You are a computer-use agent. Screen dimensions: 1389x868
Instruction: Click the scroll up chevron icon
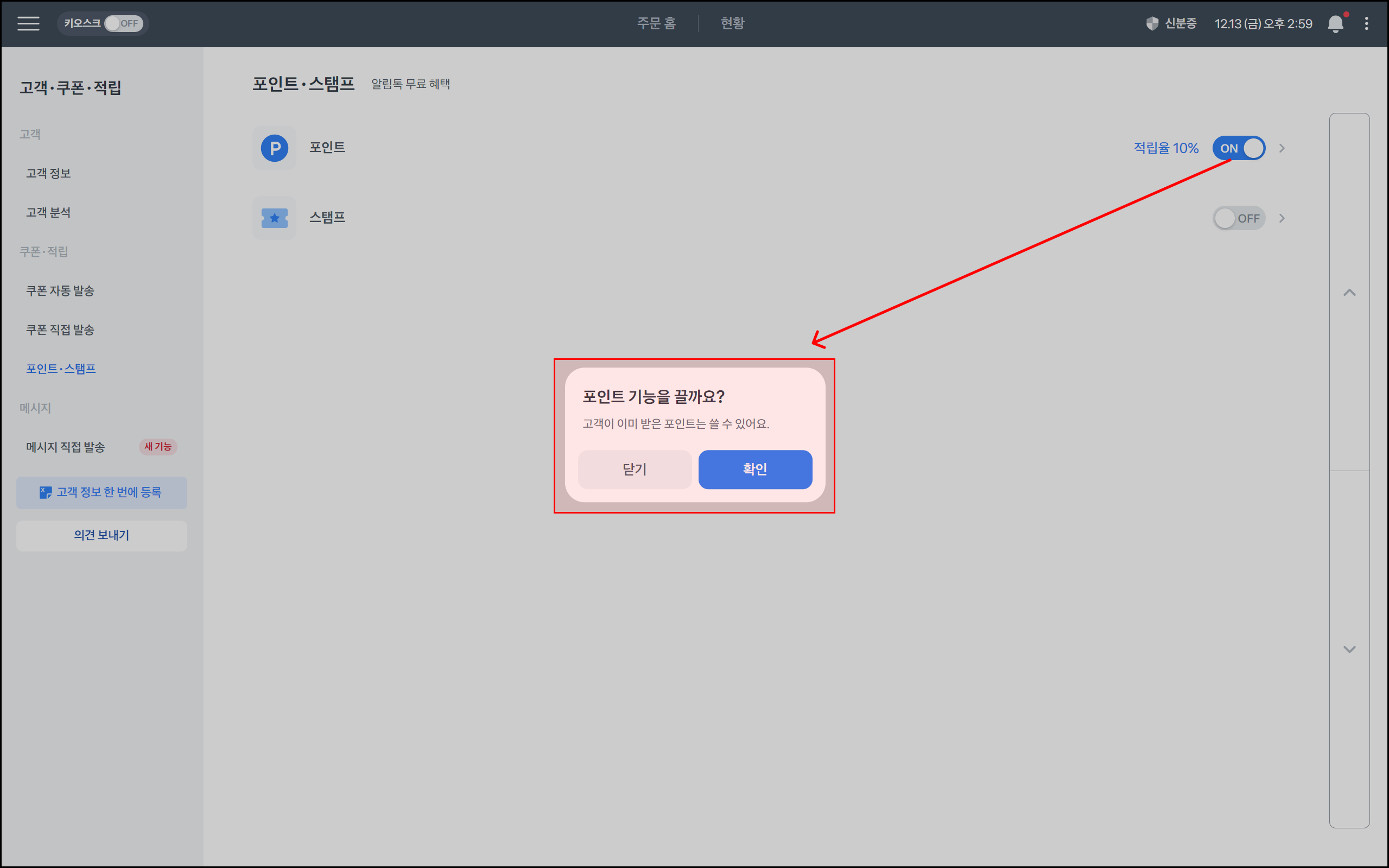pyautogui.click(x=1349, y=293)
